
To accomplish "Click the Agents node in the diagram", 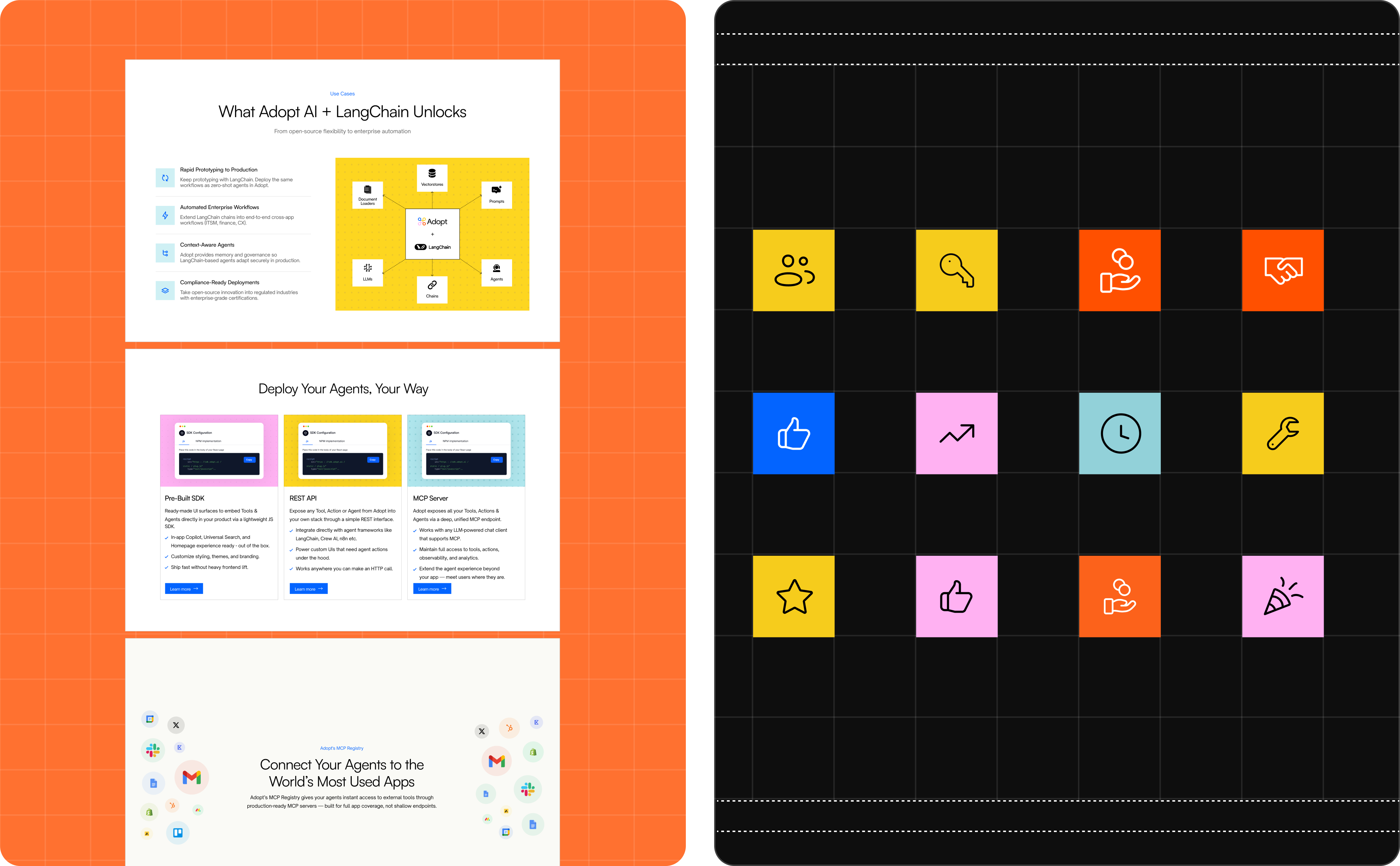I will [497, 272].
